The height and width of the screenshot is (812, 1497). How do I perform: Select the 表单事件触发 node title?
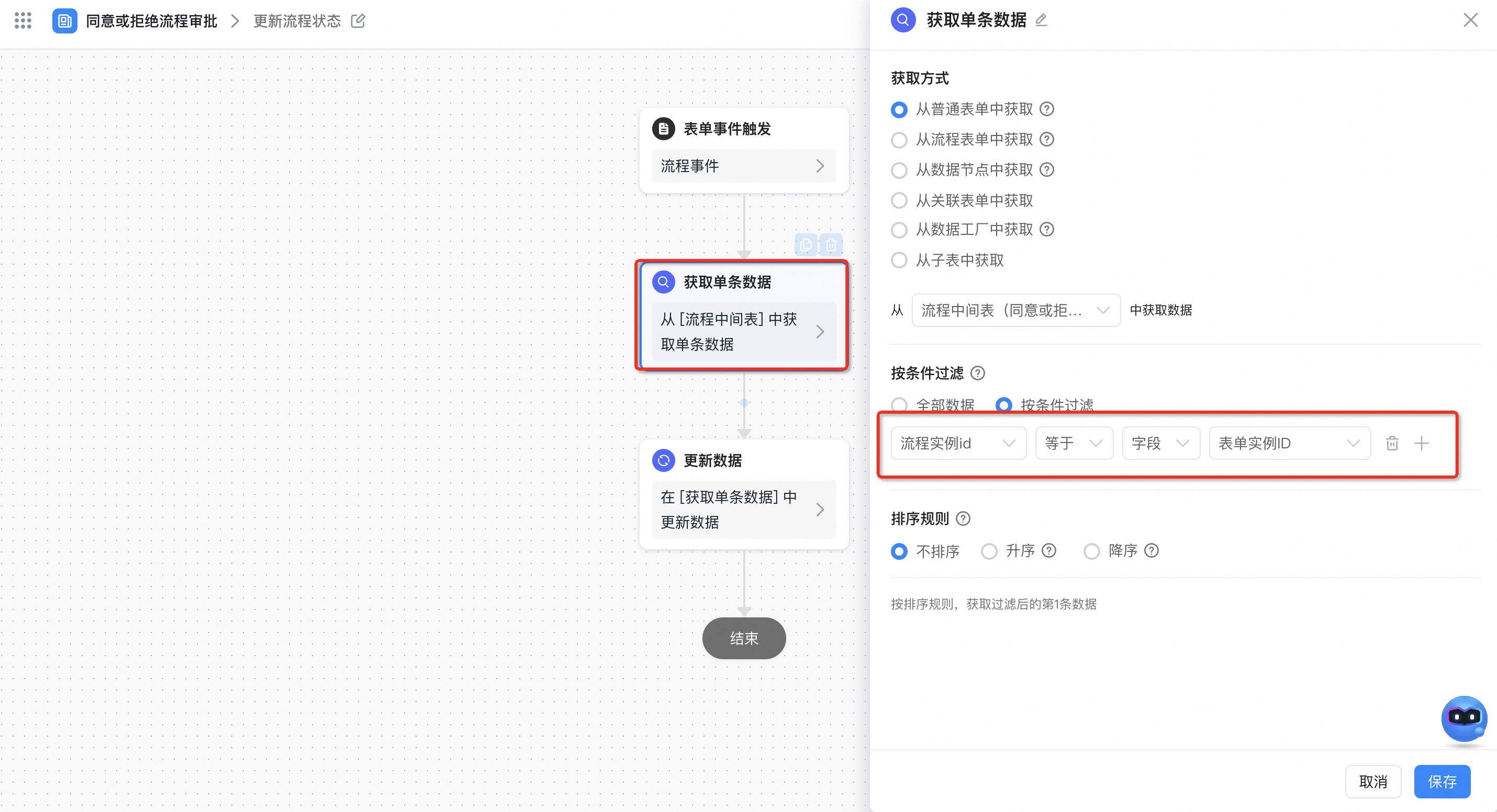coord(727,128)
